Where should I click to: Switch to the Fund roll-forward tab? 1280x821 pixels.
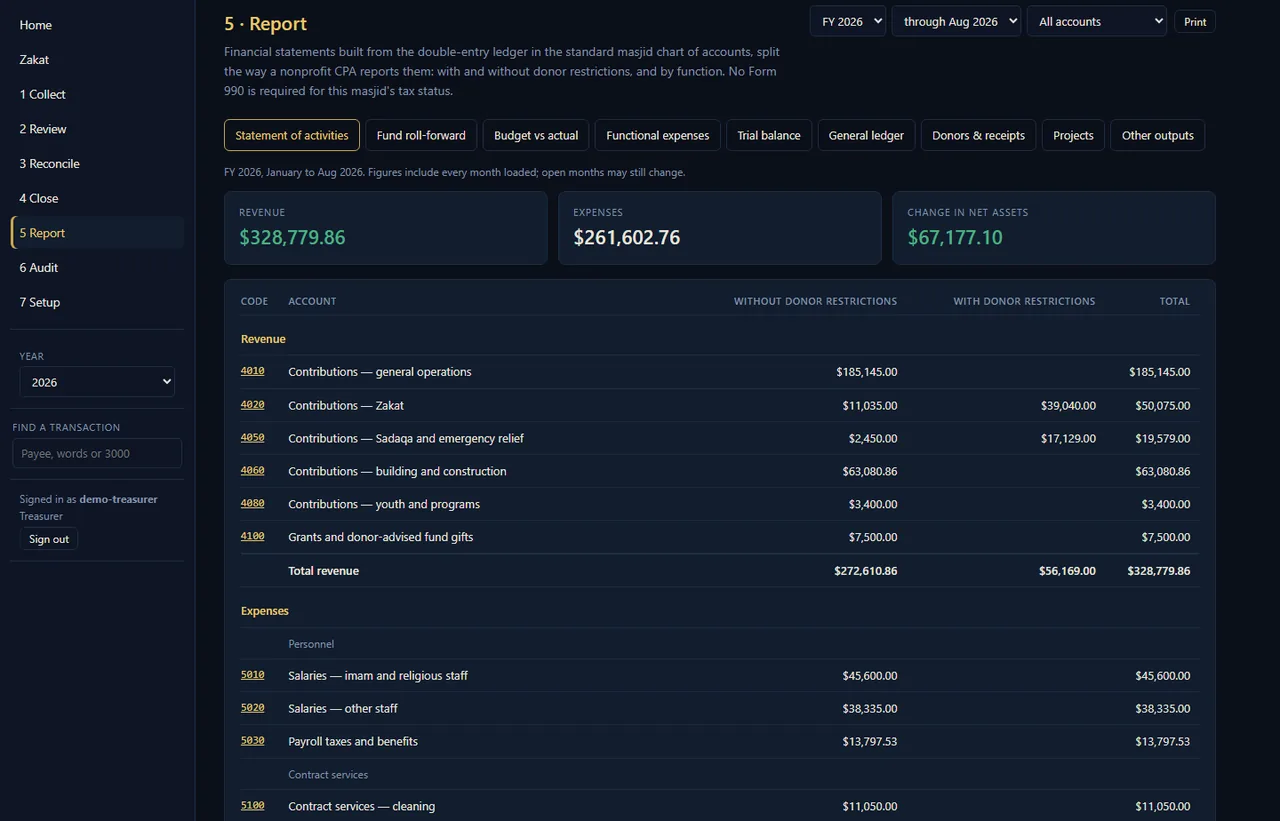coord(421,135)
